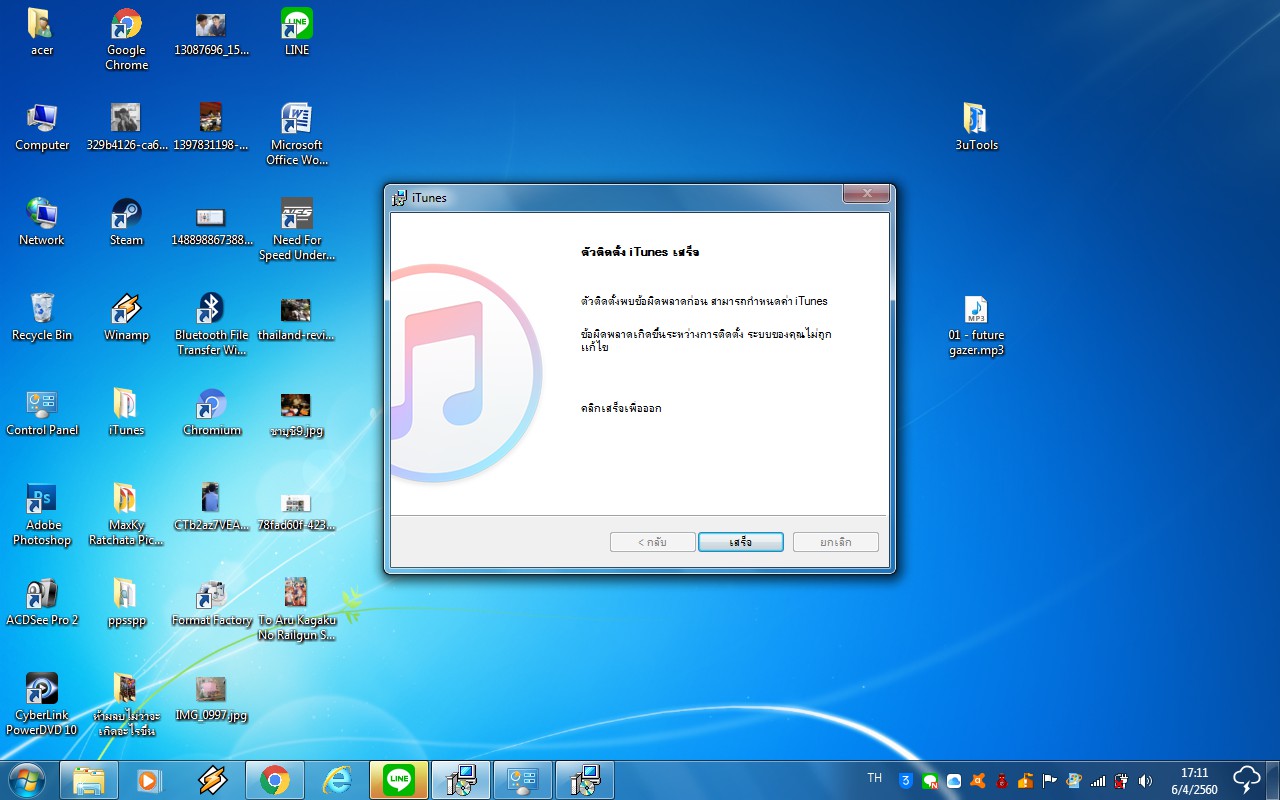
Task: Select the 329b4126-ca6 image file
Action: click(x=126, y=127)
